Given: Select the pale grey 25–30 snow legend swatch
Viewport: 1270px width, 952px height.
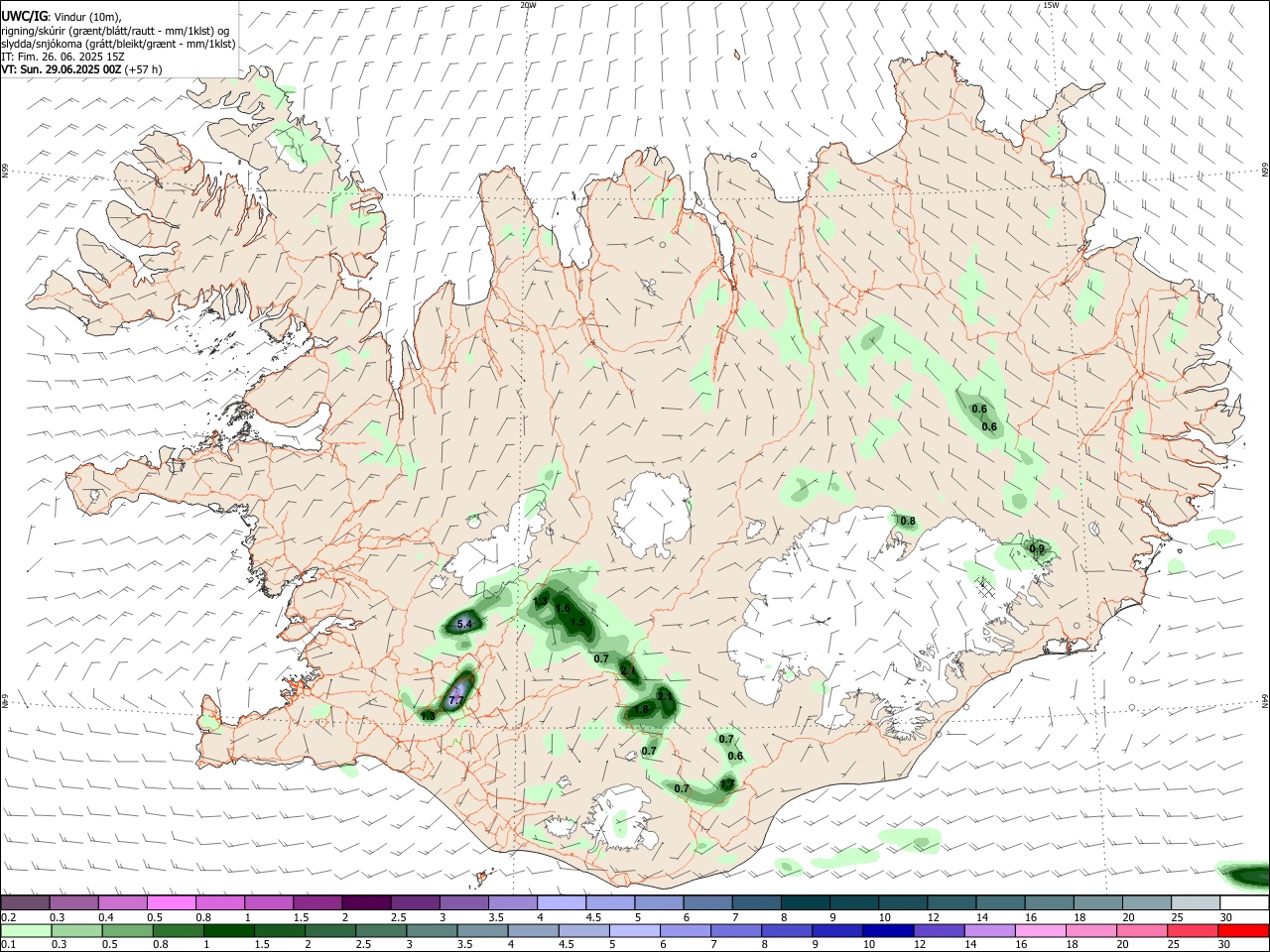Looking at the screenshot, I should coord(1195,902).
